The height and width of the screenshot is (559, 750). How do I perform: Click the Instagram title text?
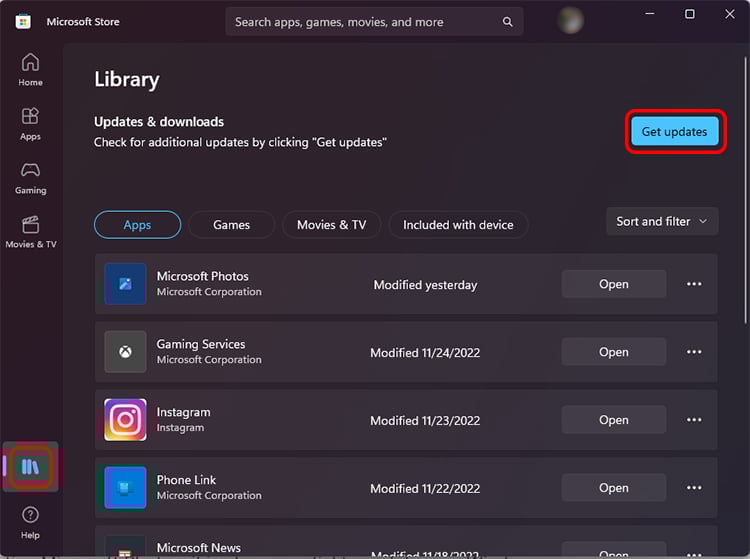pyautogui.click(x=184, y=412)
